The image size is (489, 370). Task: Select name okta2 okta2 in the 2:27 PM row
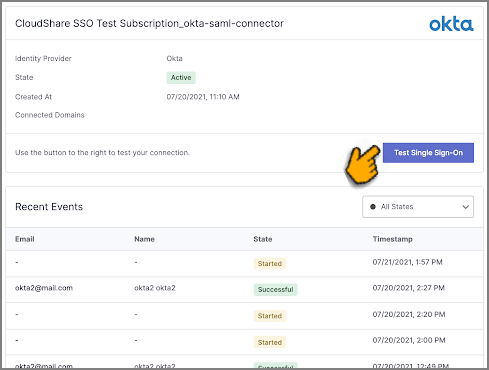coord(155,288)
